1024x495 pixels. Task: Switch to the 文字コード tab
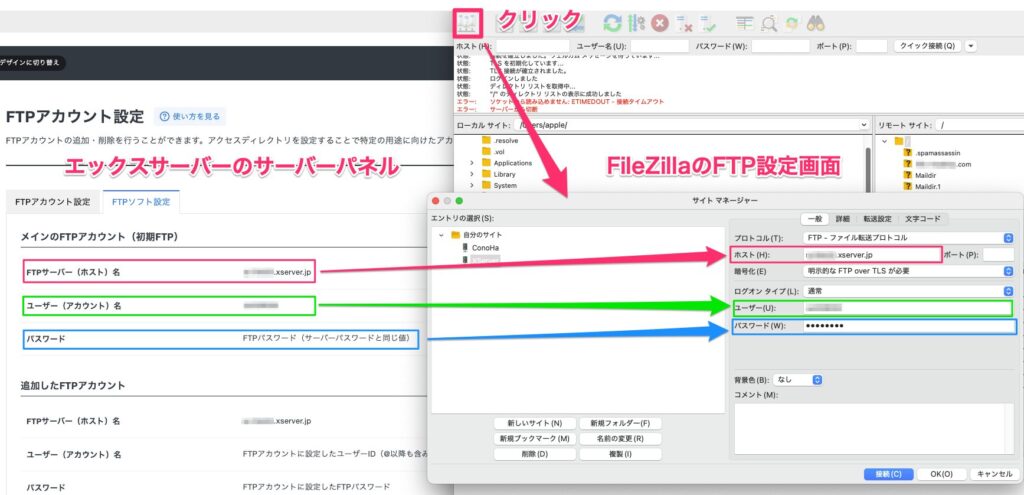click(x=923, y=219)
